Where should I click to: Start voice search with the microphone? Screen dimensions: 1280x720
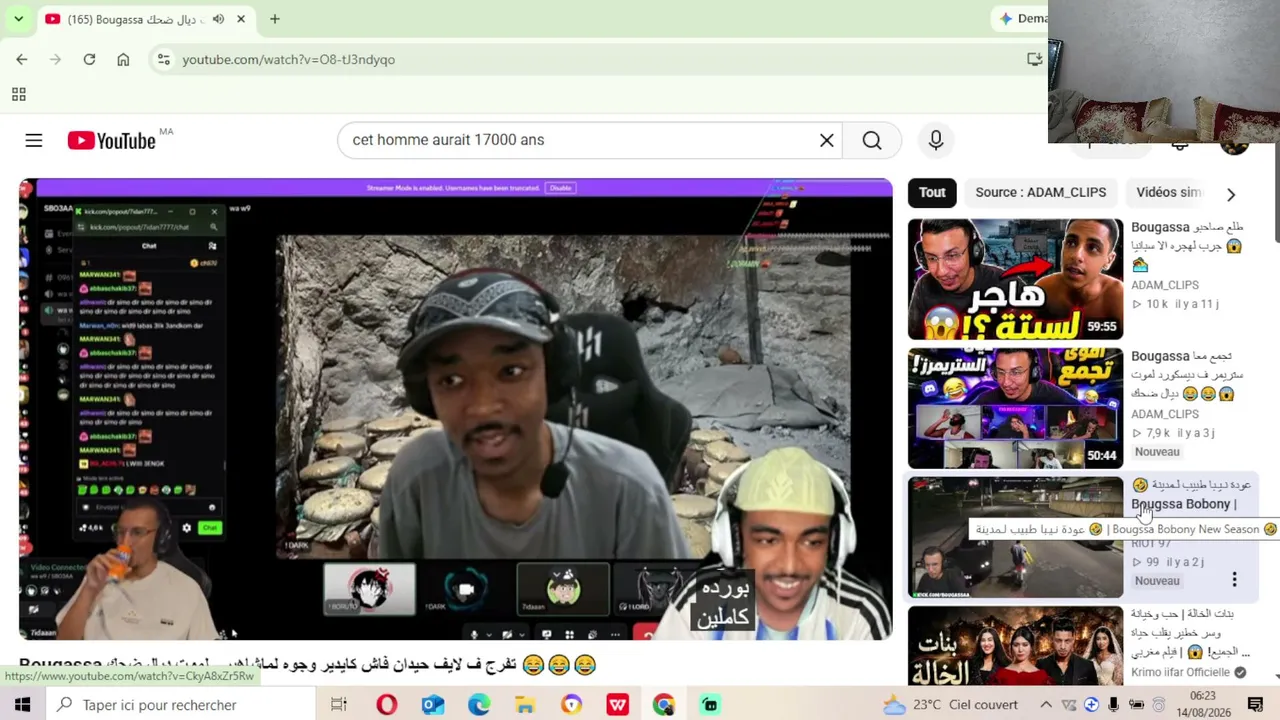click(936, 141)
